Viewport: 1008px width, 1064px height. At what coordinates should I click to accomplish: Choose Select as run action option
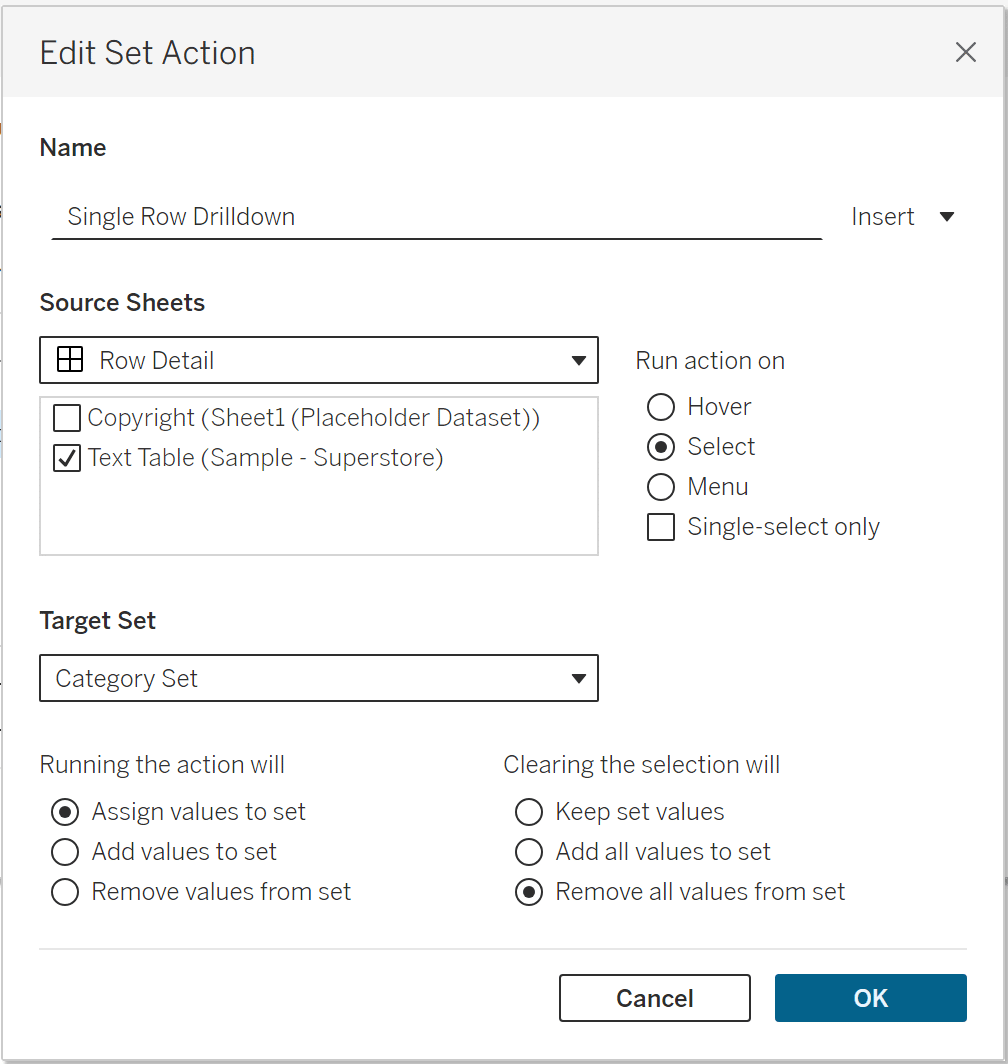pos(660,447)
